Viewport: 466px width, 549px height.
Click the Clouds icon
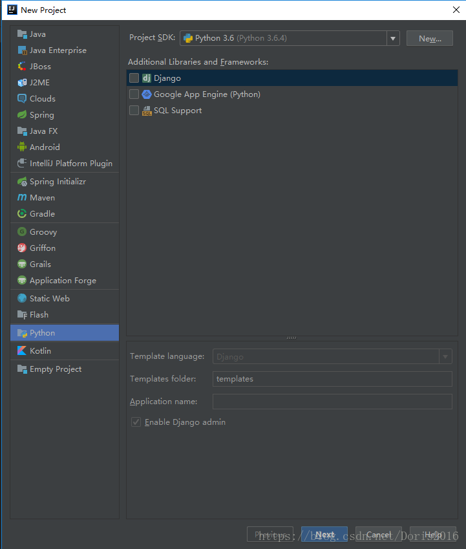click(x=22, y=98)
